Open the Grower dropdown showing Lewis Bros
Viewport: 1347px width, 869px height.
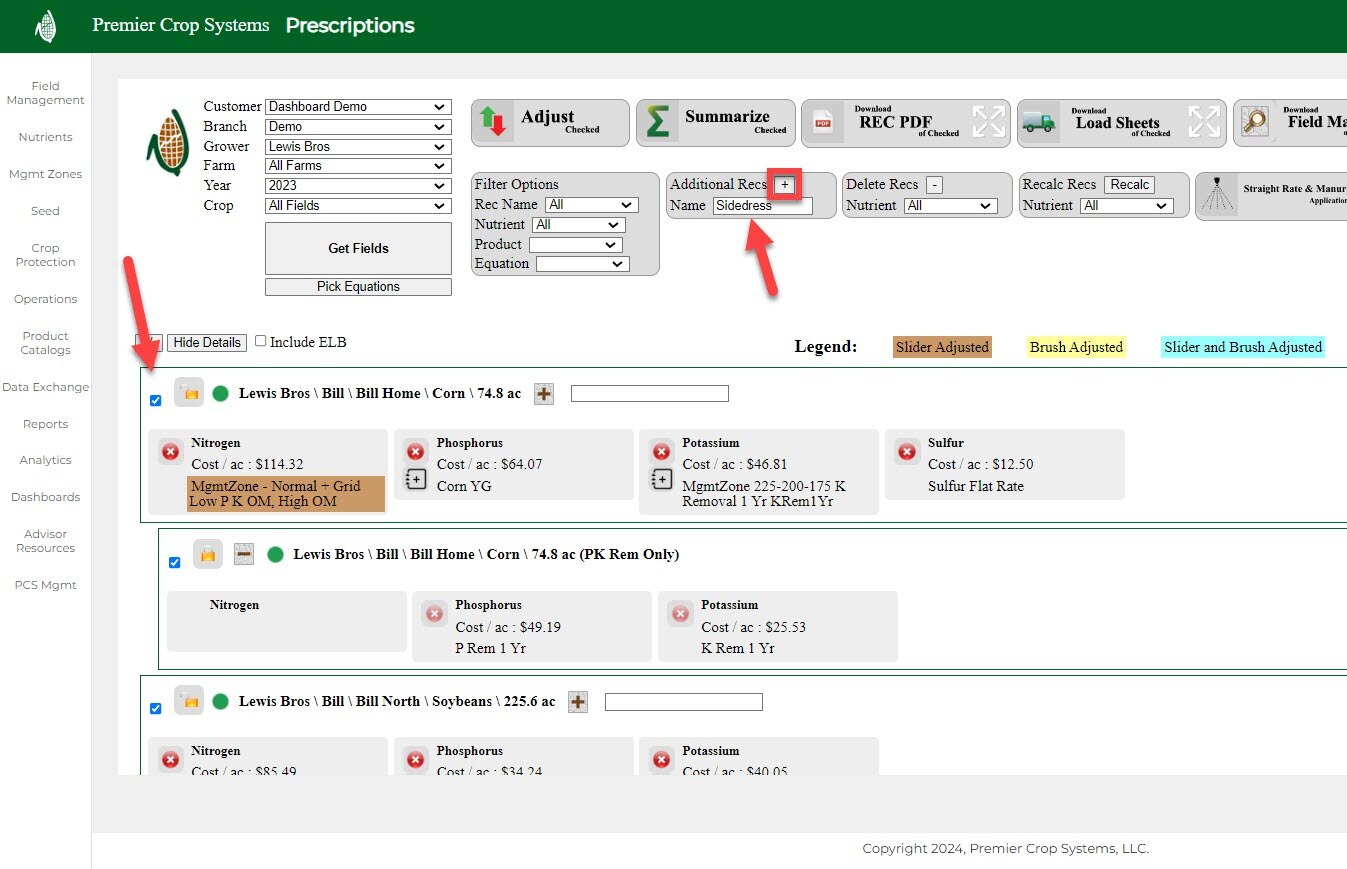357,146
